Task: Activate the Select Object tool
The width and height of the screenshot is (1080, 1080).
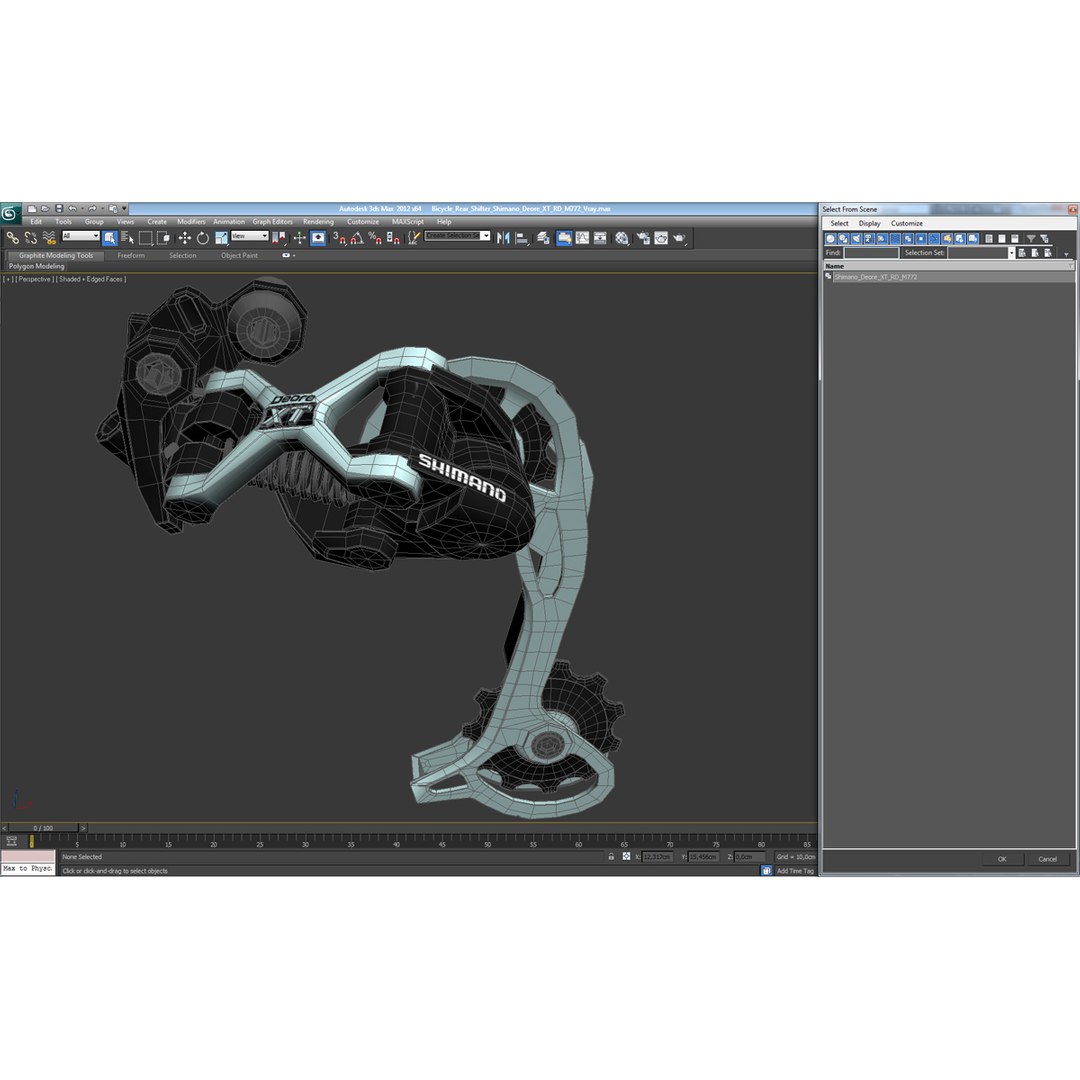Action: 110,238
